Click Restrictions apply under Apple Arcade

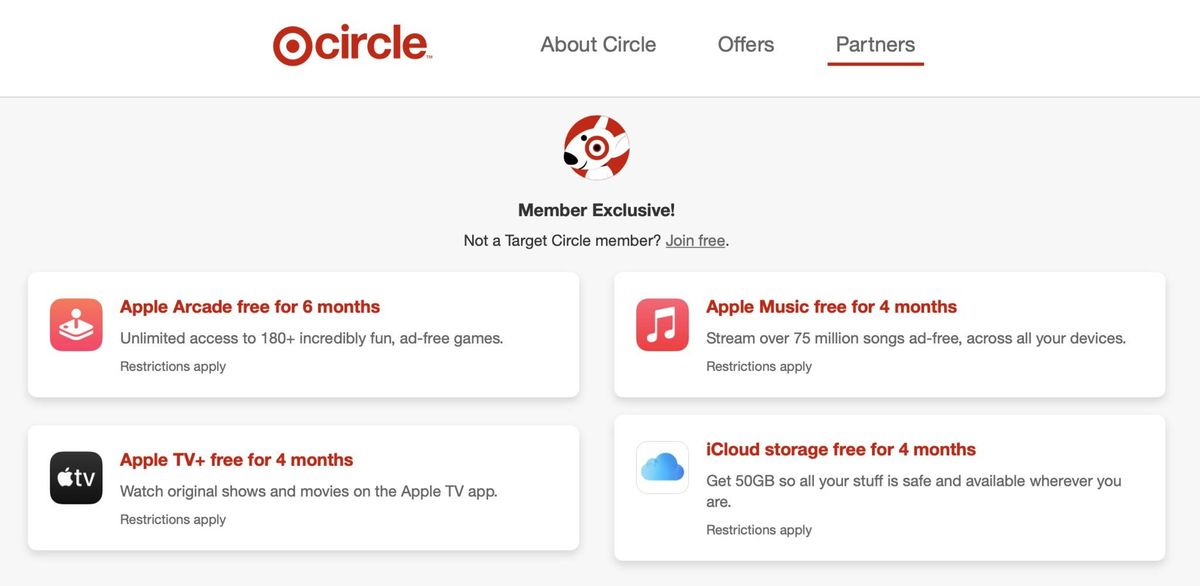172,366
